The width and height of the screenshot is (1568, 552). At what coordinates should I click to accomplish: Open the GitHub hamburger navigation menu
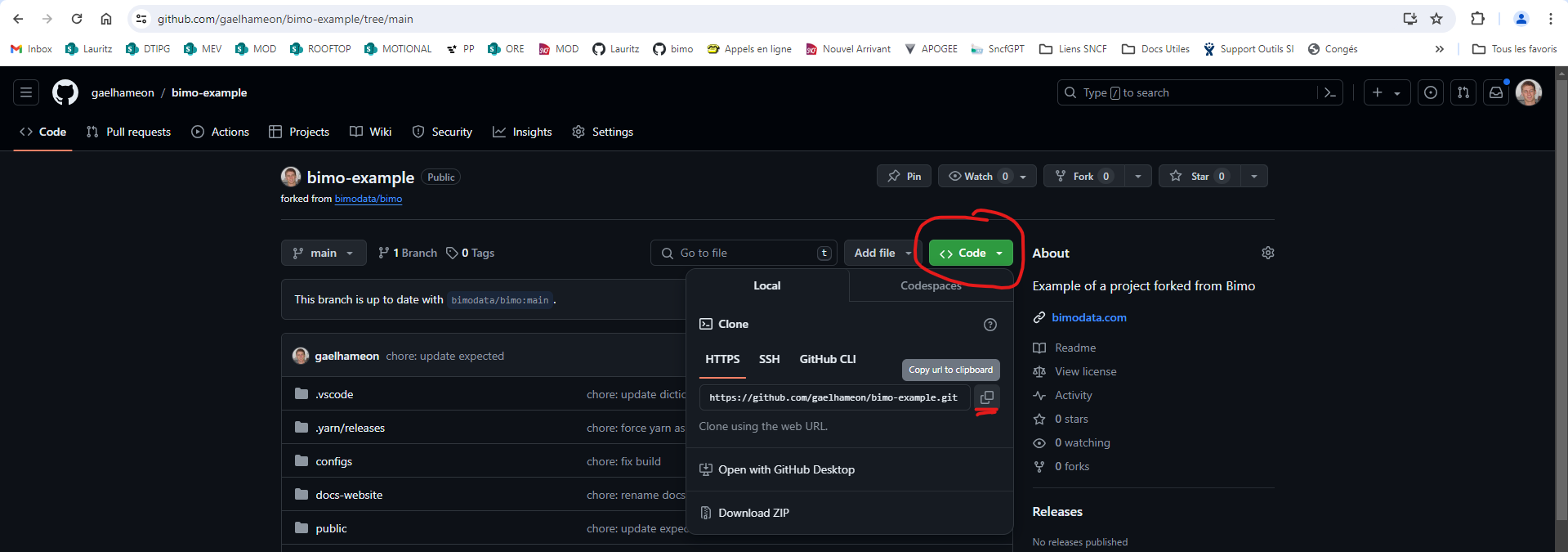[x=26, y=92]
